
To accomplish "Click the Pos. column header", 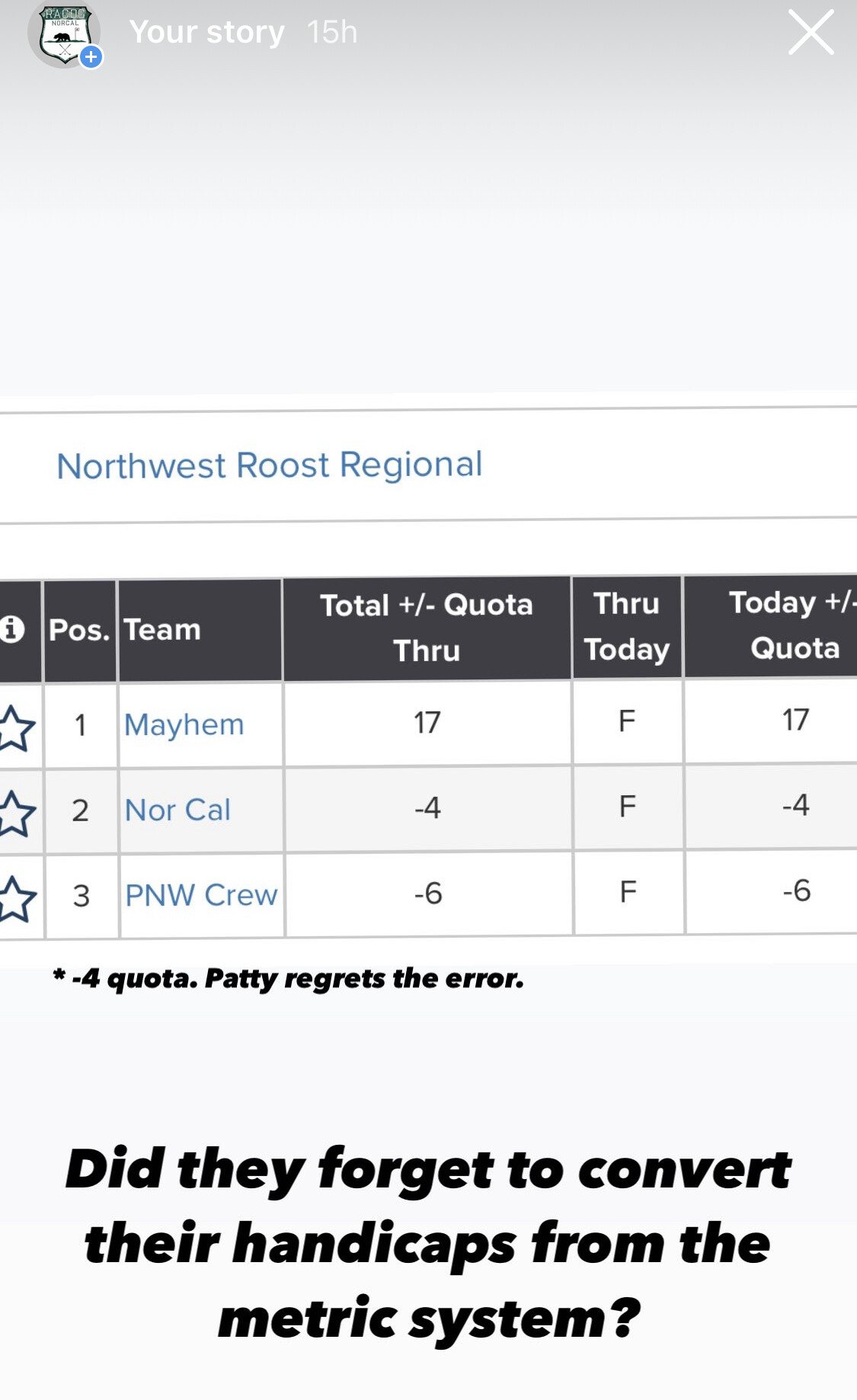I will pyautogui.click(x=79, y=630).
